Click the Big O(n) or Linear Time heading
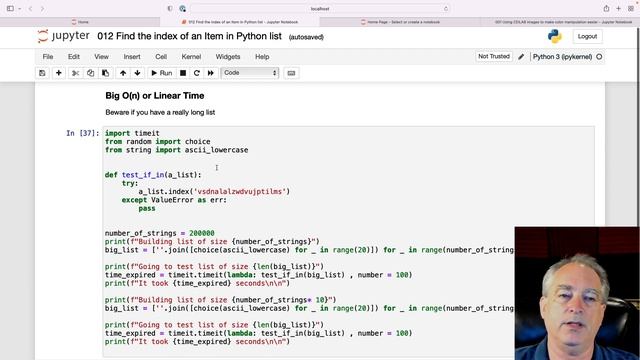The image size is (640, 360). (155, 96)
